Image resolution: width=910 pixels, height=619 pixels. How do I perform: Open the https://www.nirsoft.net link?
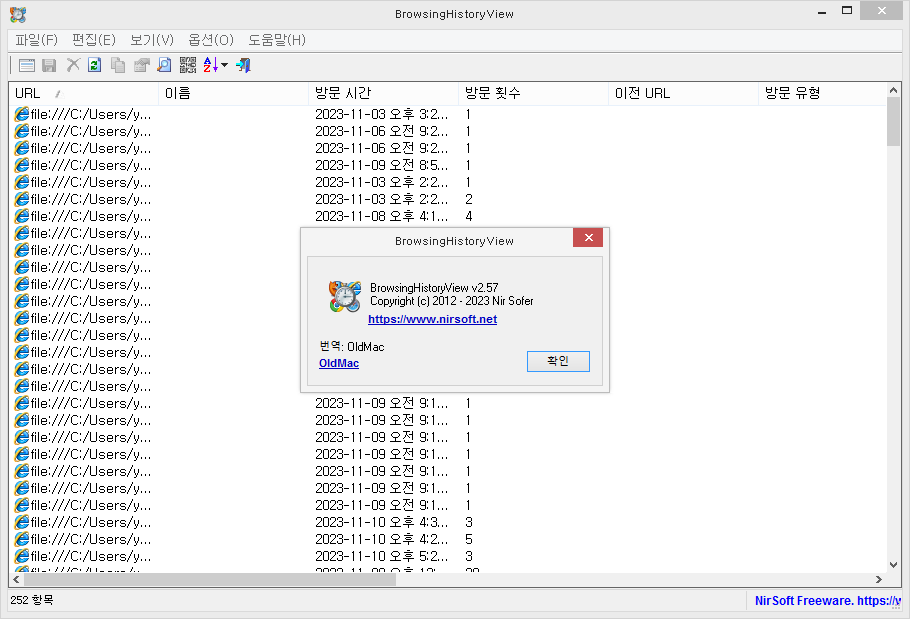(x=432, y=319)
